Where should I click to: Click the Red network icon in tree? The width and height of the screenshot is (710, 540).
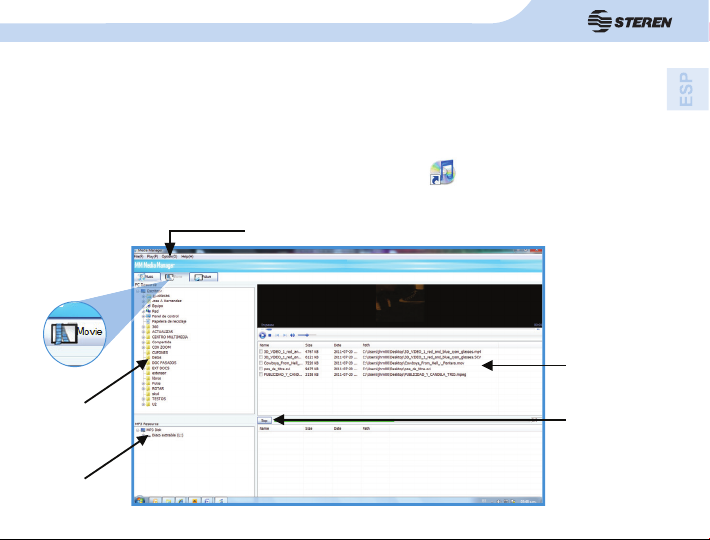click(x=149, y=311)
